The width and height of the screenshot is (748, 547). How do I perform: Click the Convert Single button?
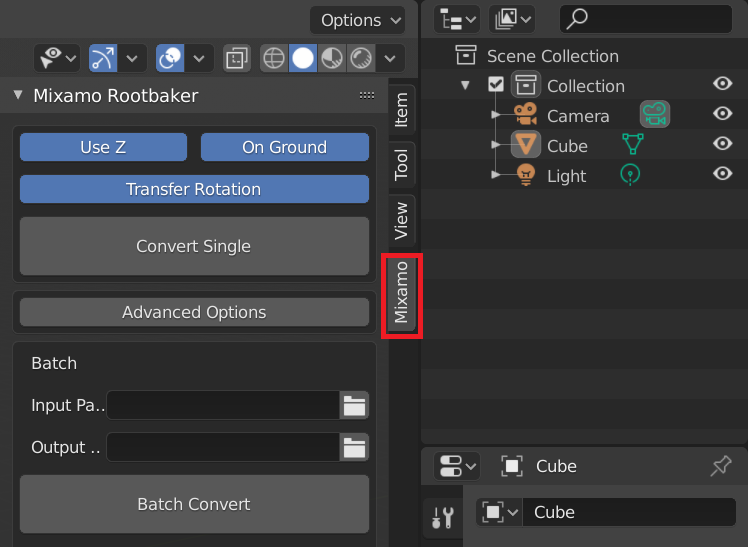194,246
